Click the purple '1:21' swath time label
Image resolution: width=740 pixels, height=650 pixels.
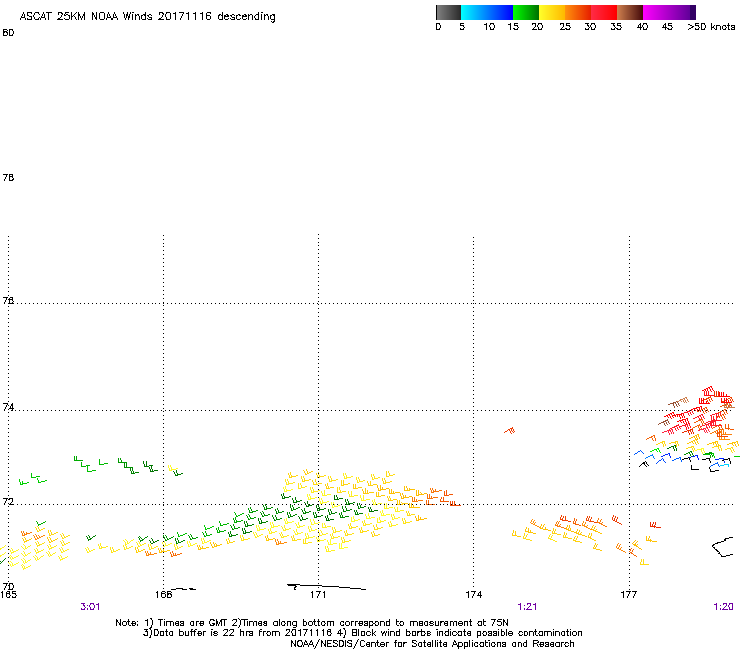527,607
